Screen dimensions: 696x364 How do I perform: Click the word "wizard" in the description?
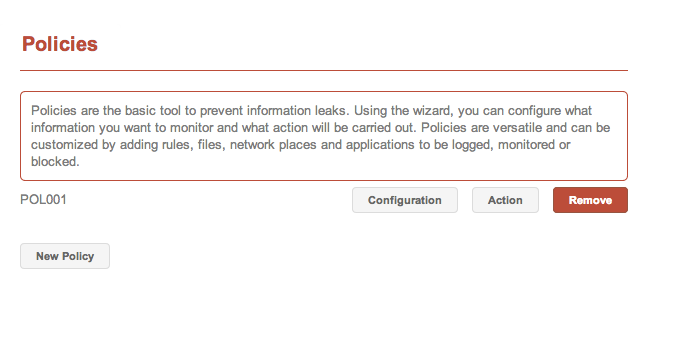[x=432, y=111]
